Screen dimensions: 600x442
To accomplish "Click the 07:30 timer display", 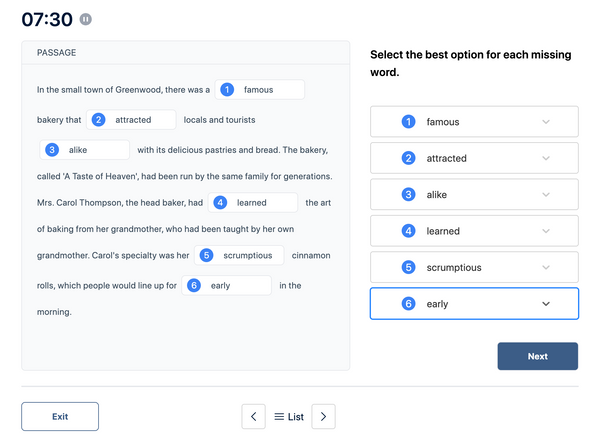I will point(47,19).
